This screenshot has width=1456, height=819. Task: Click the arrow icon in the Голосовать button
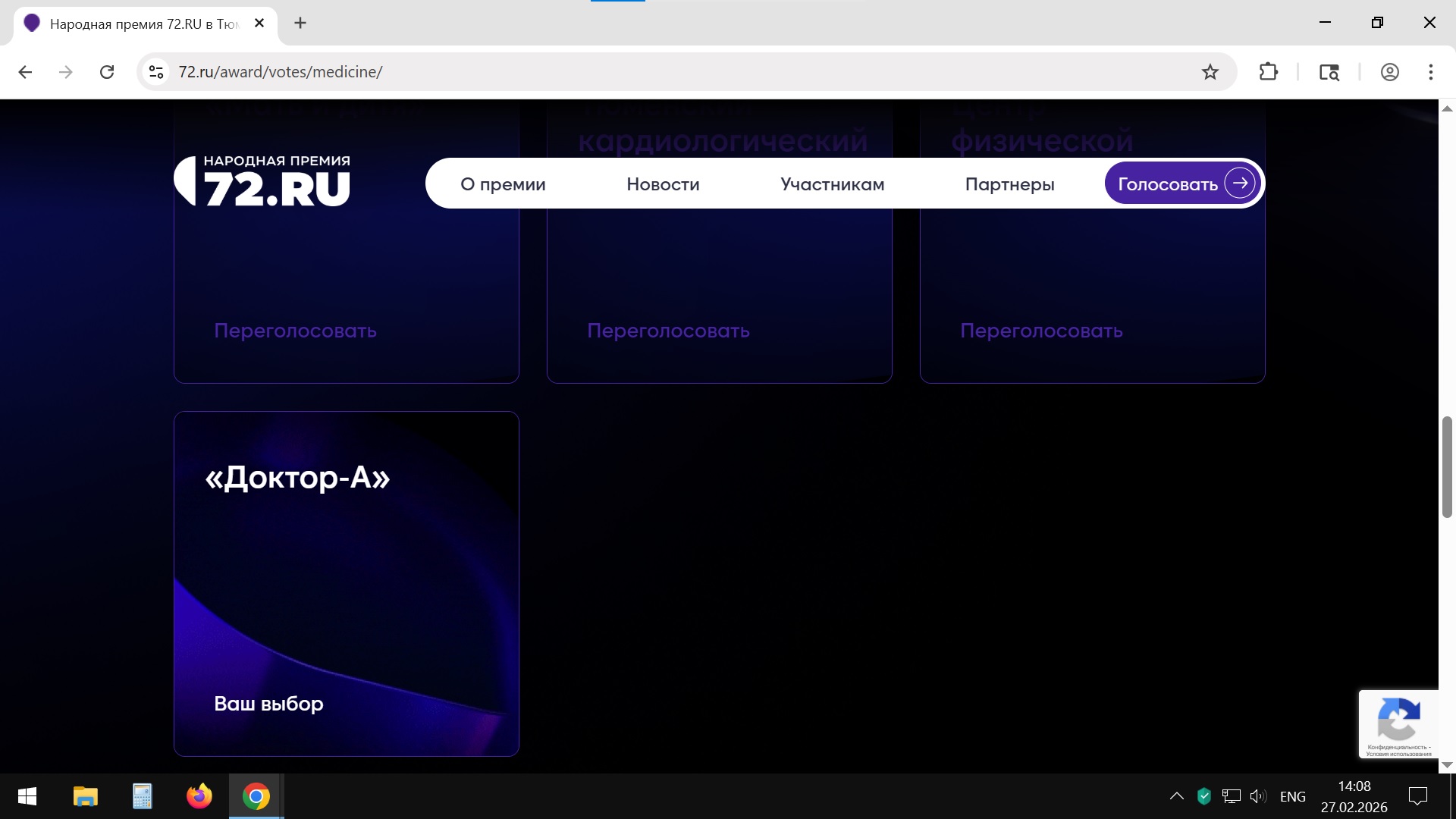pyautogui.click(x=1240, y=183)
